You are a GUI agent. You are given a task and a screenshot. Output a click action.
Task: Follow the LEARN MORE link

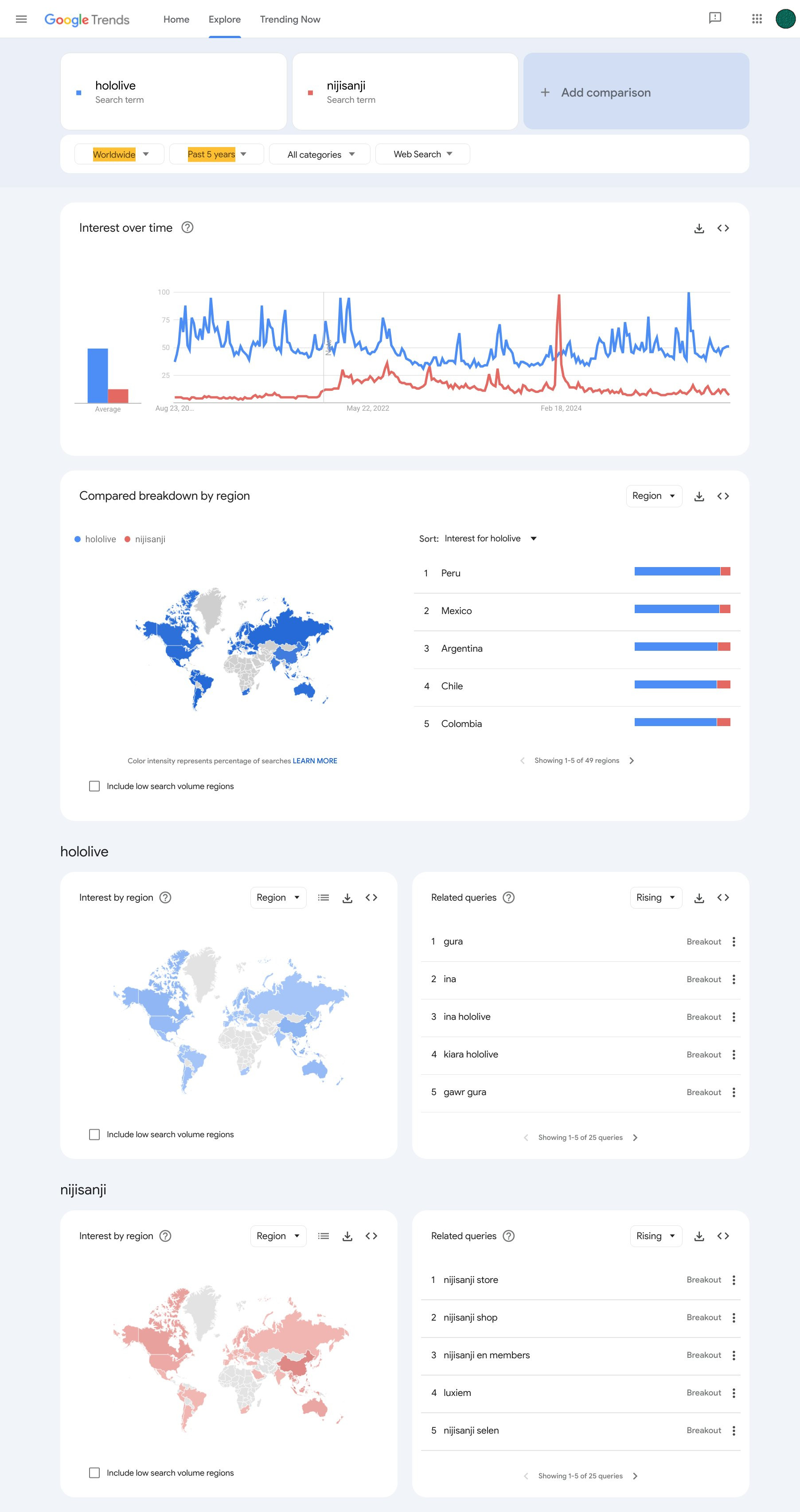[x=315, y=761]
